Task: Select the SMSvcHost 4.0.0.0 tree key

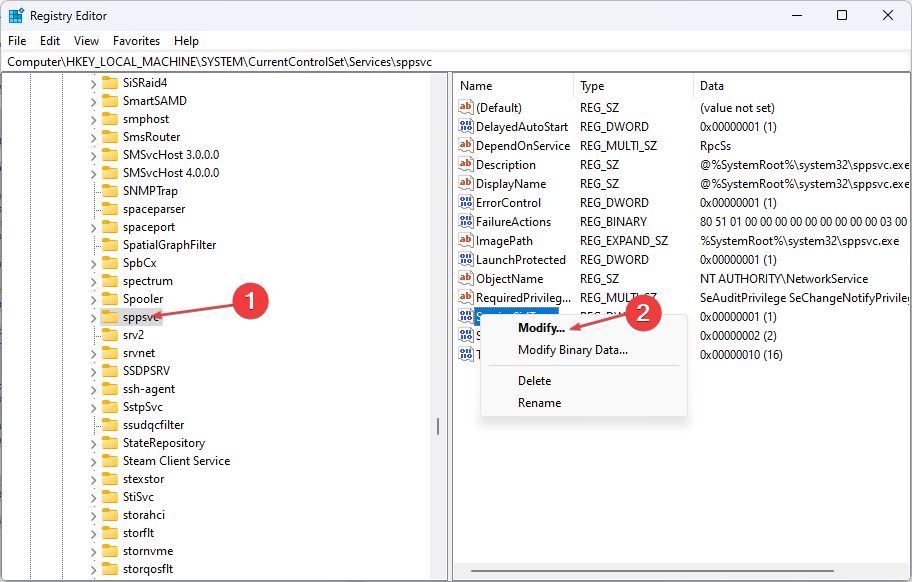Action: pyautogui.click(x=171, y=173)
